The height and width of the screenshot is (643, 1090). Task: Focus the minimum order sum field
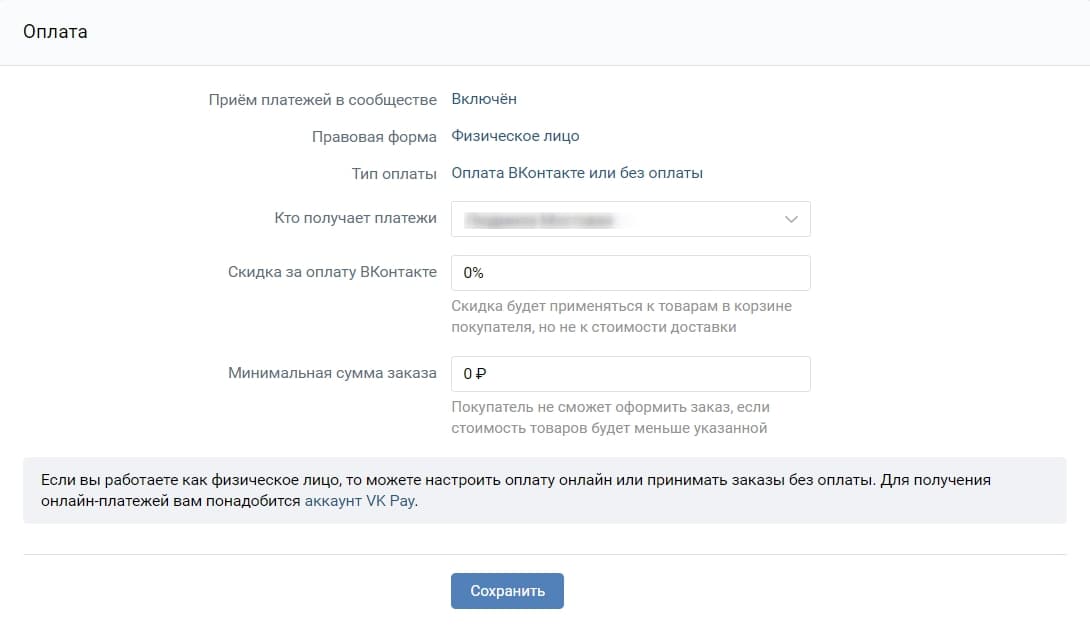point(630,373)
